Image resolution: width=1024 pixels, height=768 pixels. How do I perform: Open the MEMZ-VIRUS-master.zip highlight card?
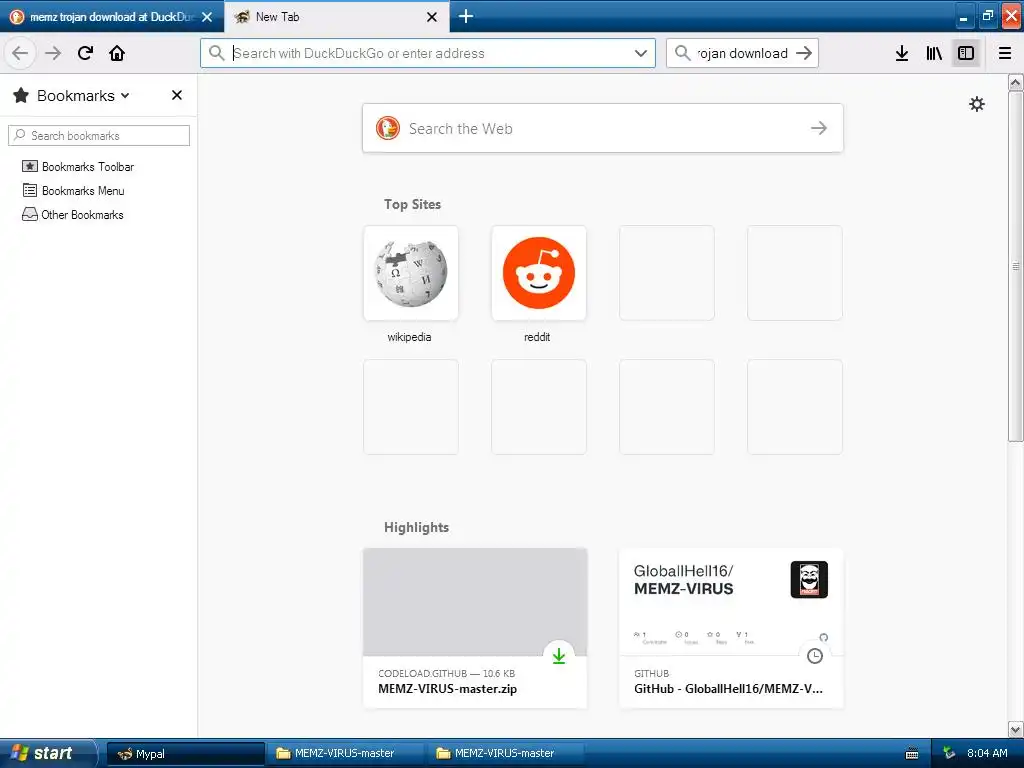[475, 628]
